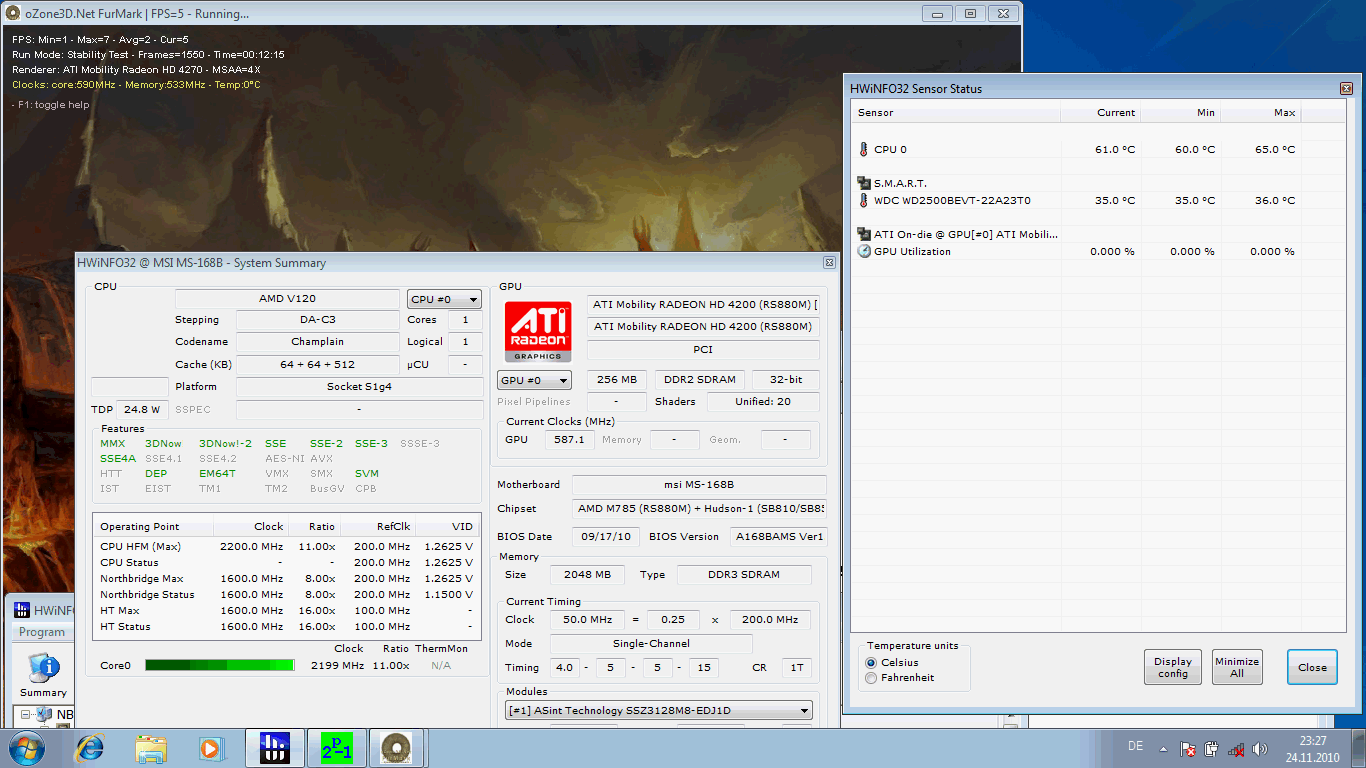Click the DE language indicator

coord(1135,747)
